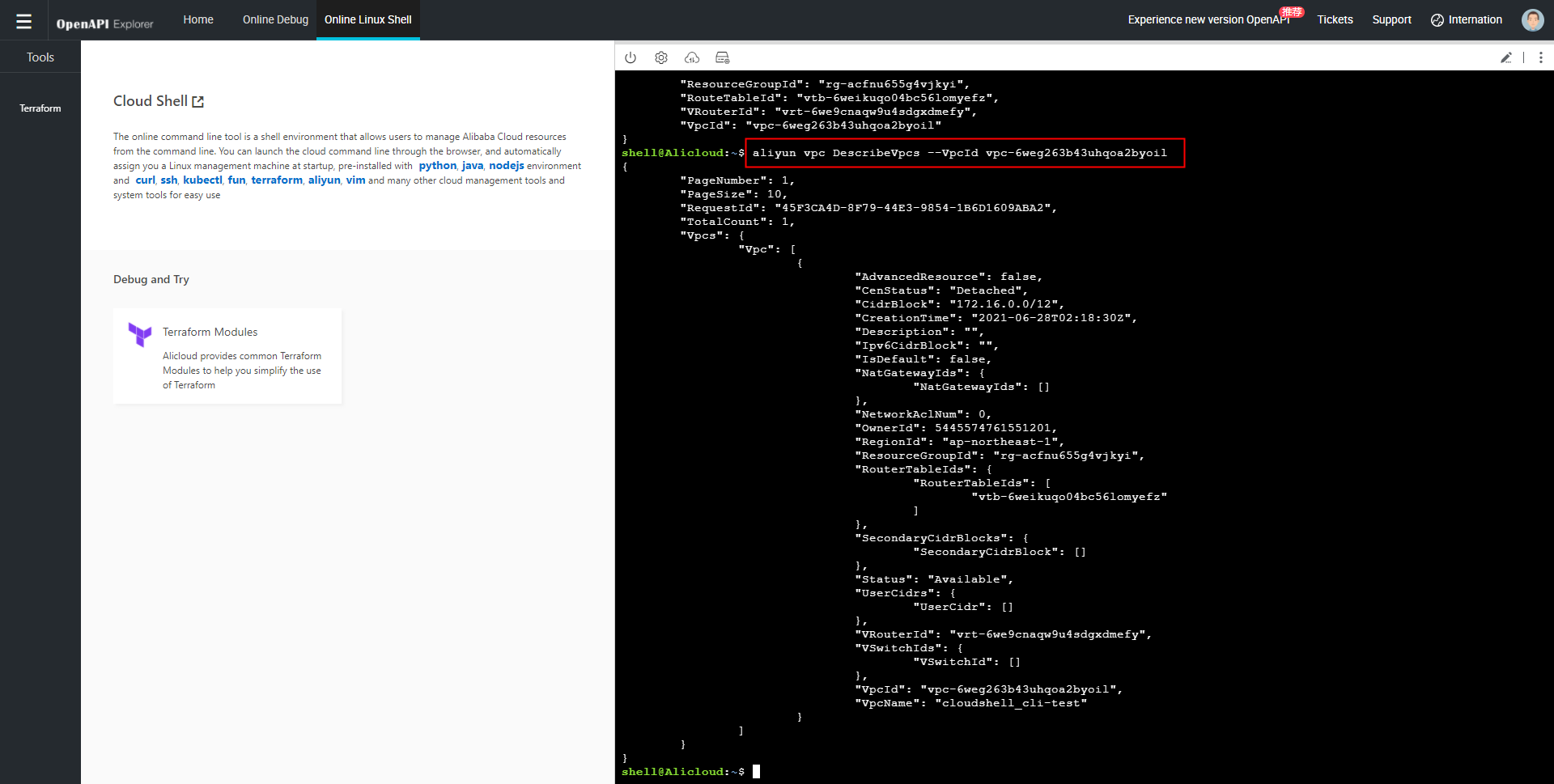Click the aliyun vpc DescribeVpcs command text

coord(960,153)
